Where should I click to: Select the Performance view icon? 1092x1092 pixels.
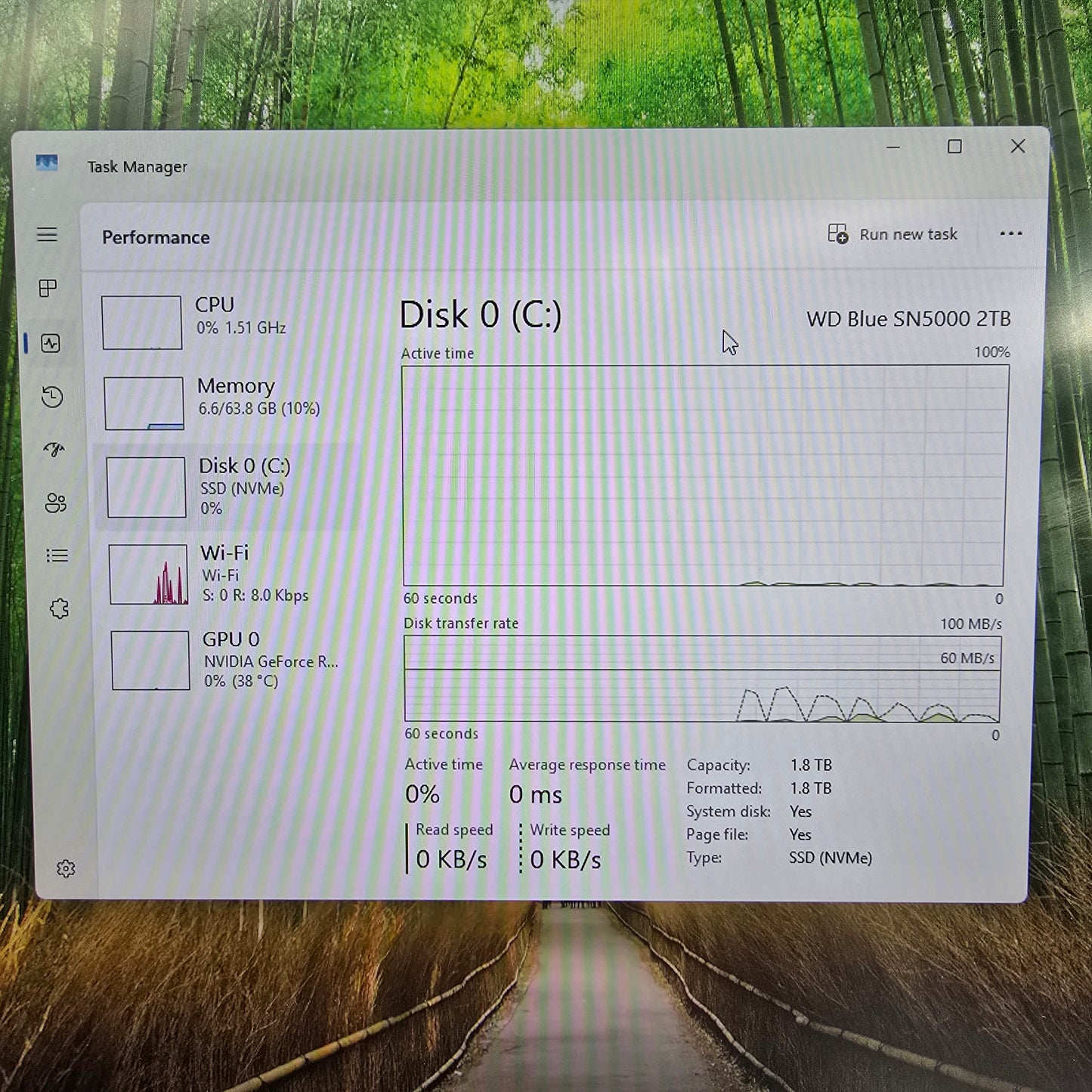pos(51,344)
